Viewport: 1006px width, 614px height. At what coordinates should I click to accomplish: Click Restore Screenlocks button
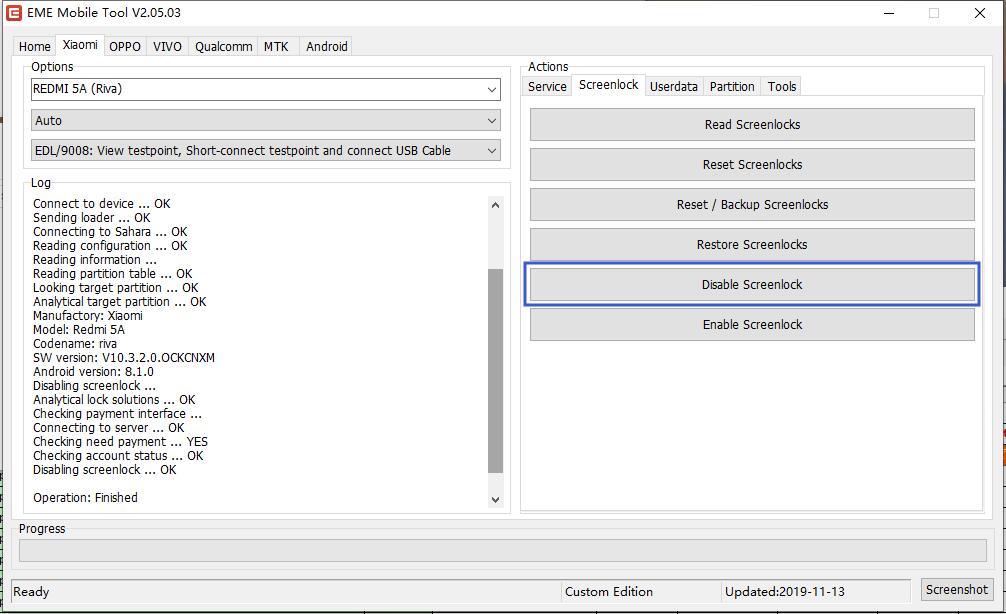coord(752,244)
